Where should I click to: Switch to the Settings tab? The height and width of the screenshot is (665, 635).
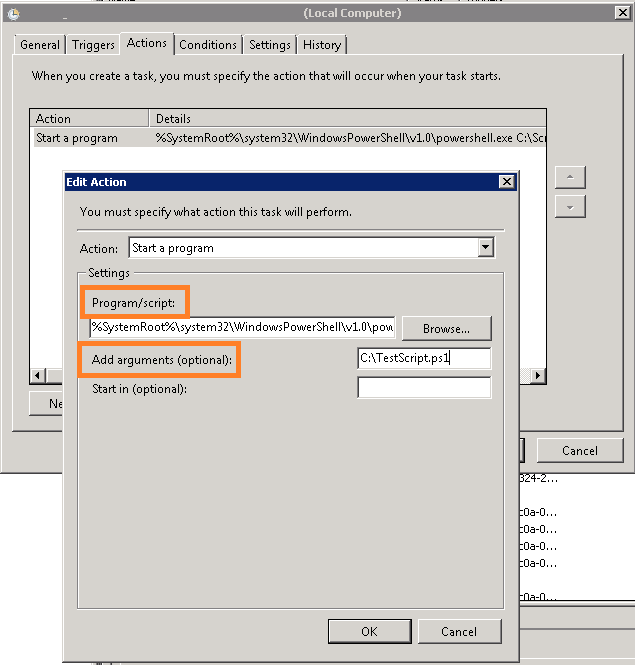click(270, 45)
